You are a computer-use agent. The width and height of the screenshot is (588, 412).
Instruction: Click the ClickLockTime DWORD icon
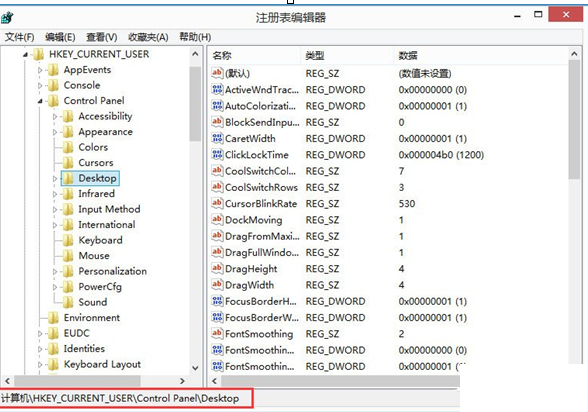217,154
